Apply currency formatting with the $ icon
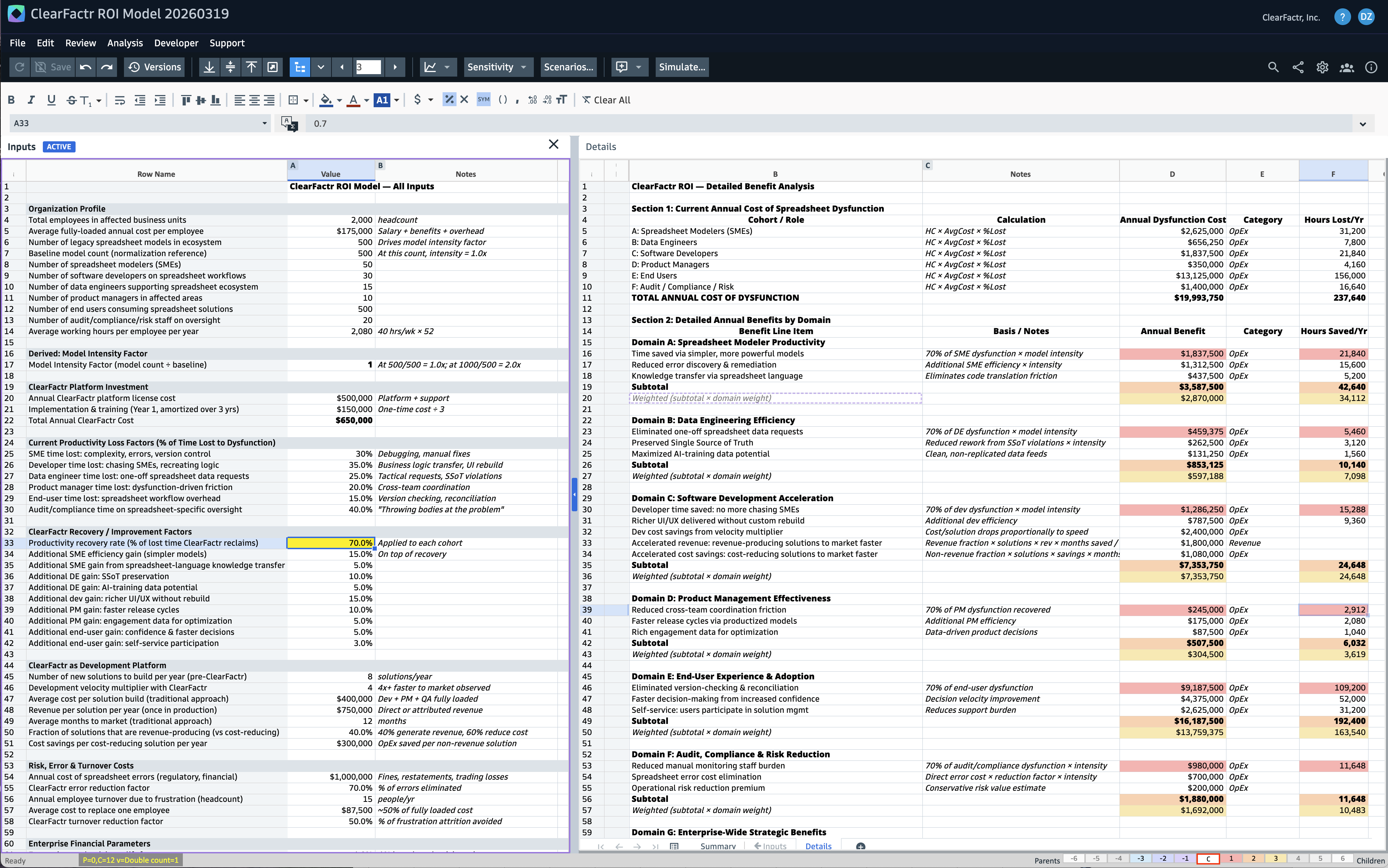 tap(419, 100)
